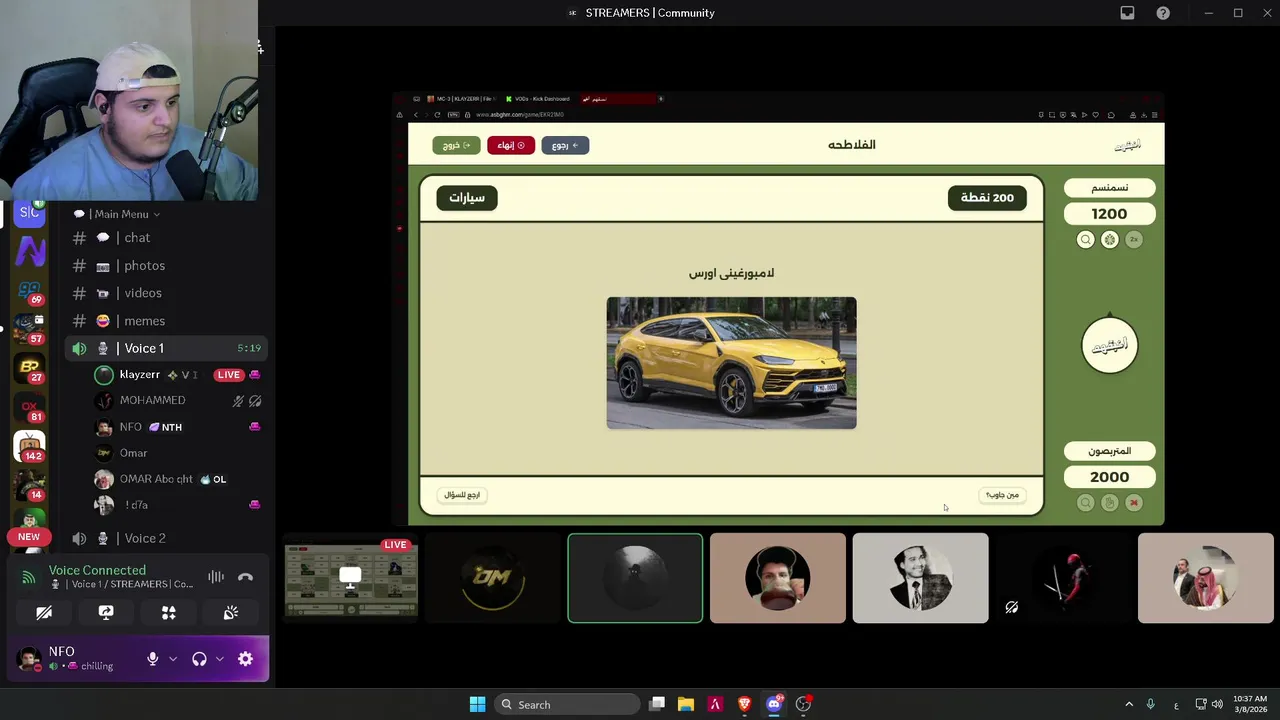Open File Explorer from taskbar
1280x720 pixels.
pos(686,704)
